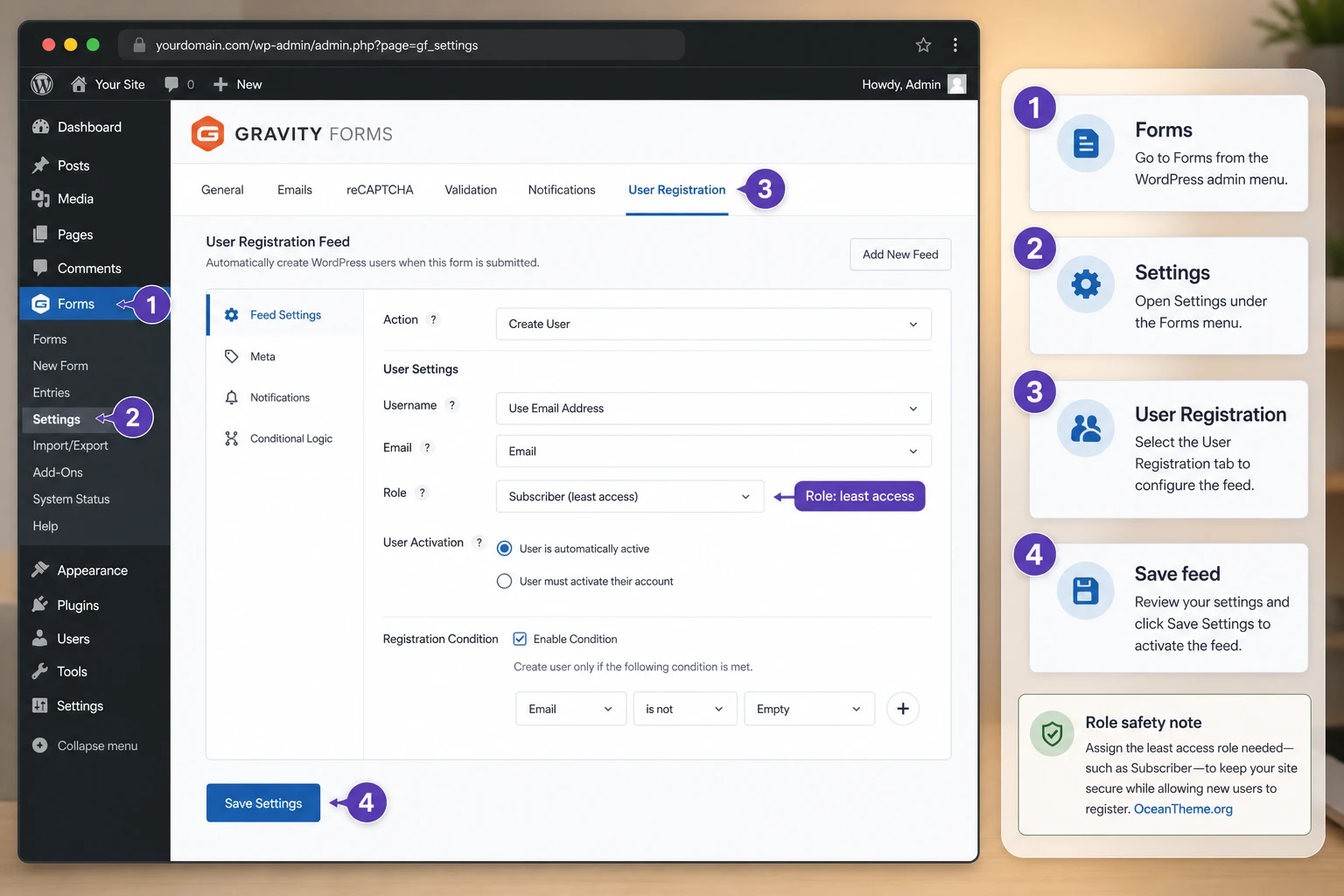Switch to the Emails tab
This screenshot has width=1344, height=896.
[x=295, y=190]
